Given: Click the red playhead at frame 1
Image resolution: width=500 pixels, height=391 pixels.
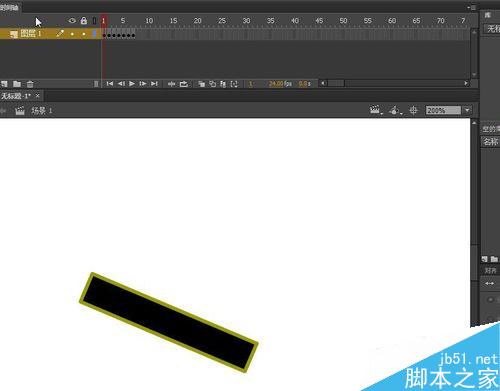Looking at the screenshot, I should click(x=104, y=21).
